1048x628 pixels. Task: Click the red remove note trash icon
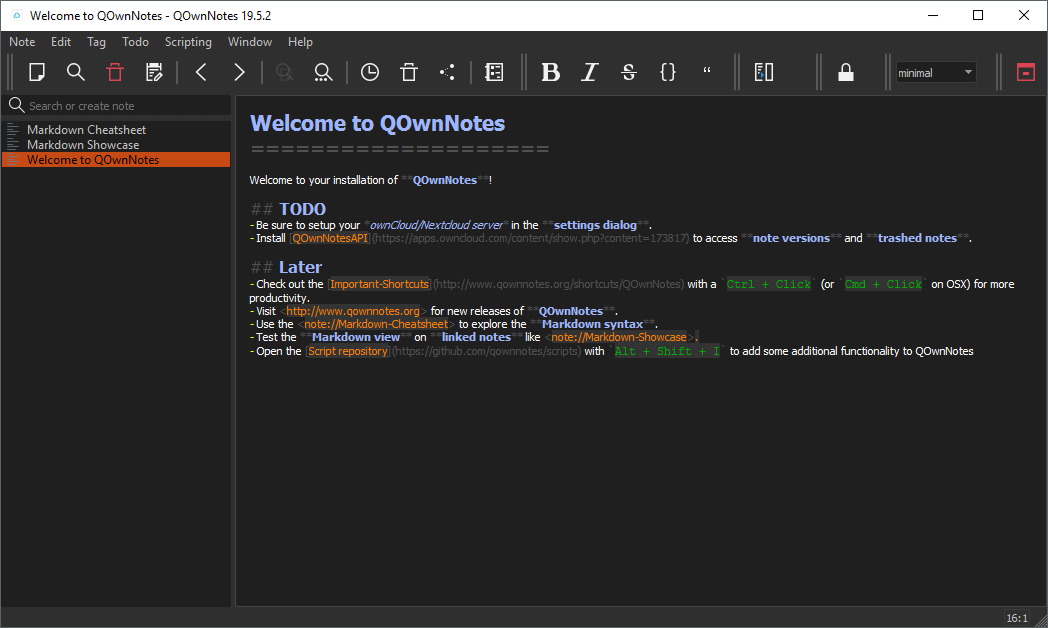[115, 72]
